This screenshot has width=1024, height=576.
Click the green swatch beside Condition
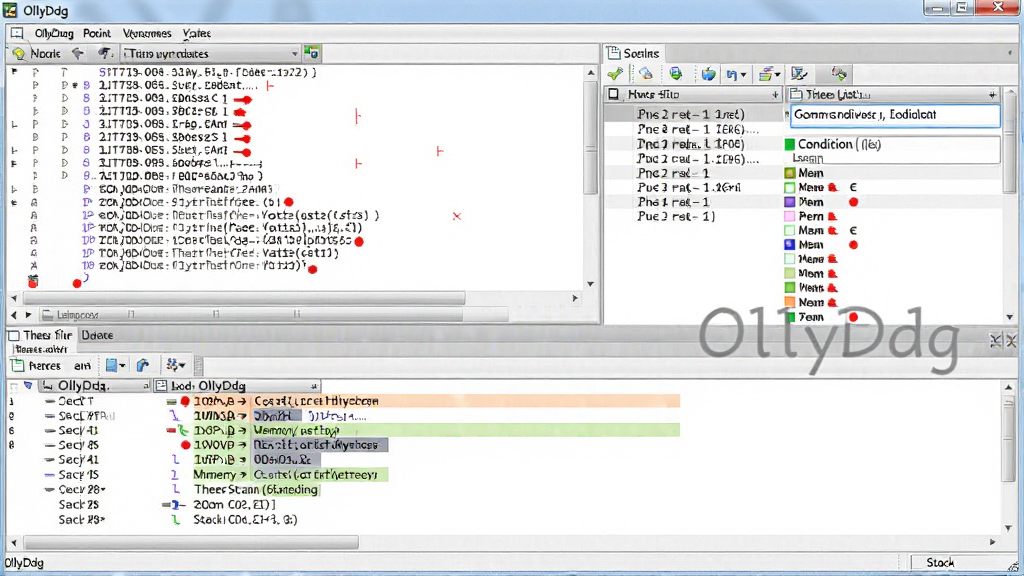[790, 144]
